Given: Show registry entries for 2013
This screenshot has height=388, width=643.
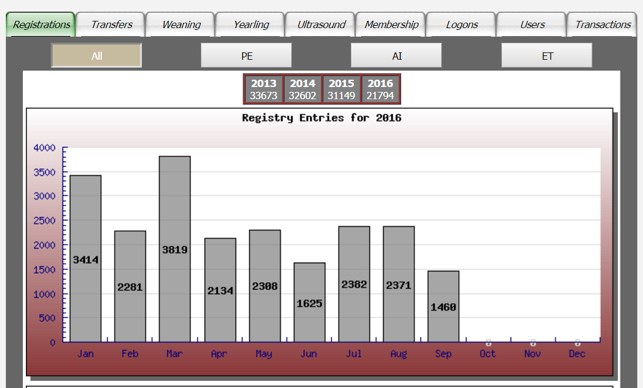Looking at the screenshot, I should 264,89.
